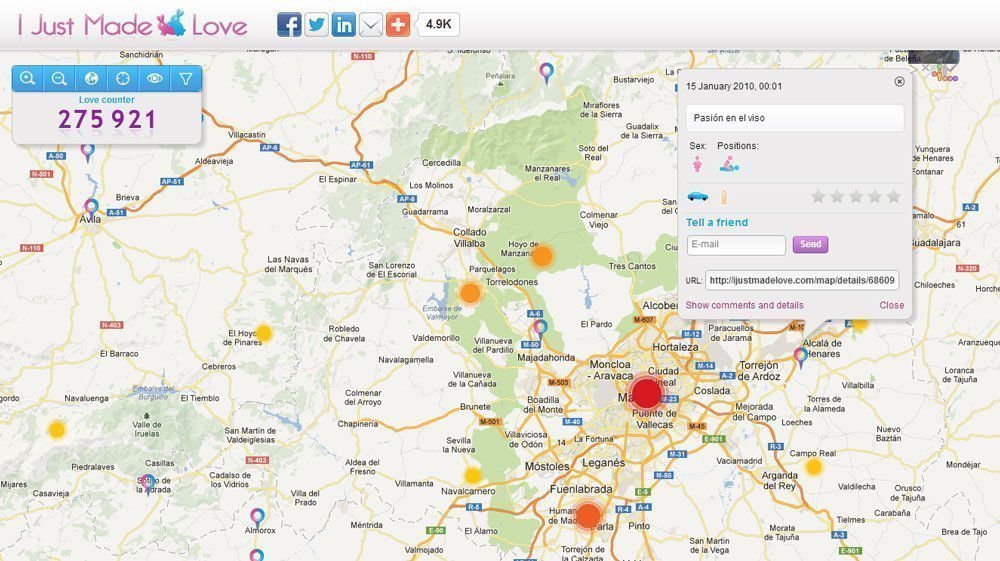Open the map filter funnel icon
The width and height of the screenshot is (1000, 561).
tap(186, 78)
